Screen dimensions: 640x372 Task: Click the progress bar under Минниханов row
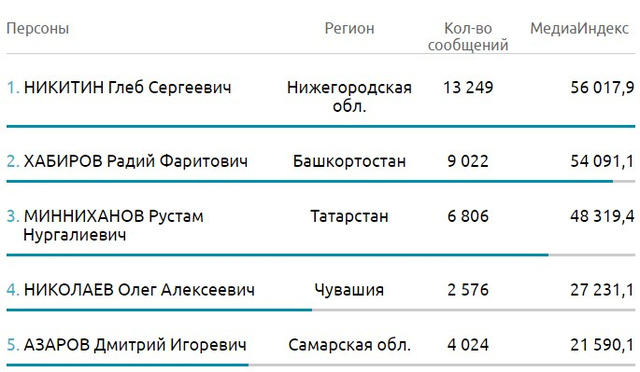[x=321, y=255]
